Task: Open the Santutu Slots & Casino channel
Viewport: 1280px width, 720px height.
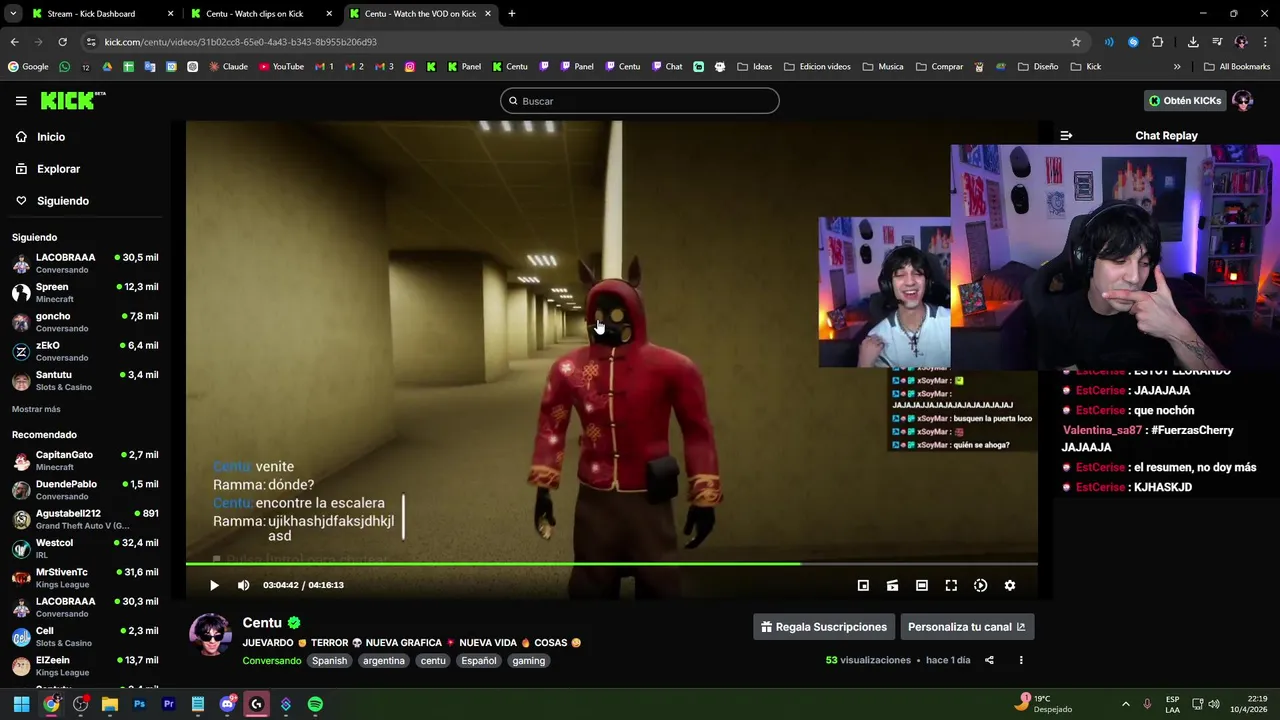Action: tap(85, 380)
